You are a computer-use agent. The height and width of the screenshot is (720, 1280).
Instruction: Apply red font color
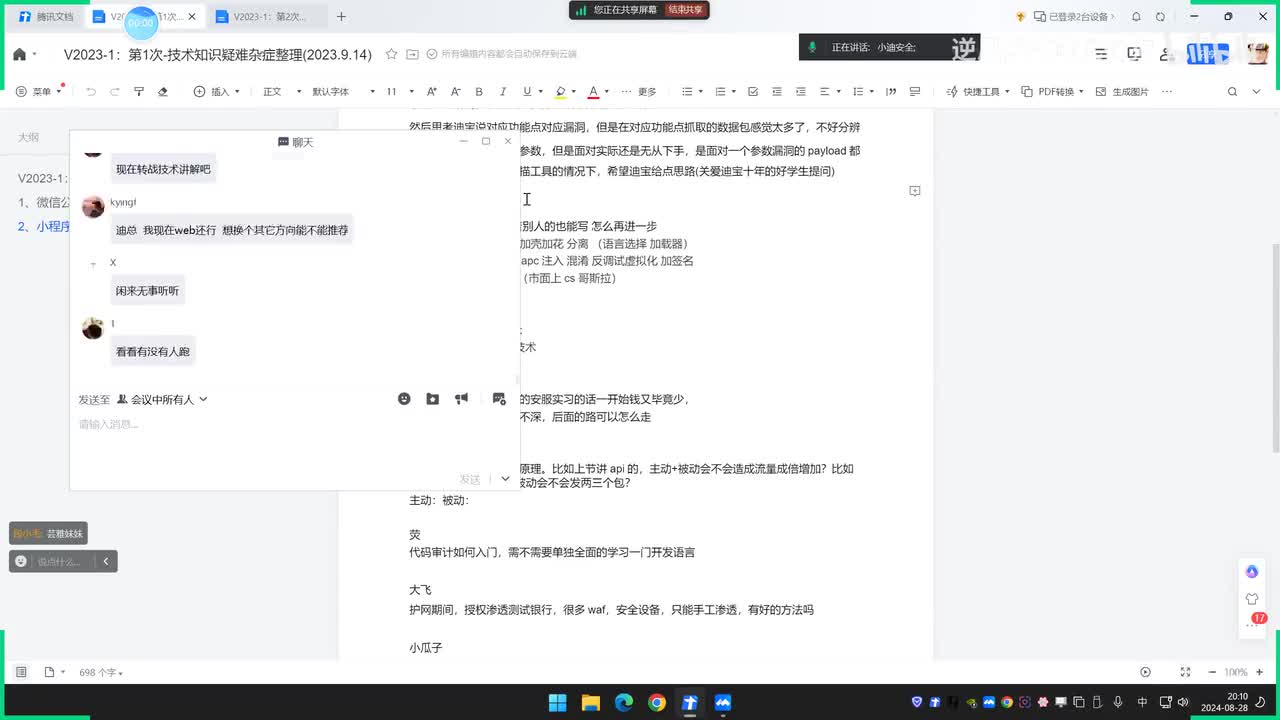pyautogui.click(x=593, y=91)
